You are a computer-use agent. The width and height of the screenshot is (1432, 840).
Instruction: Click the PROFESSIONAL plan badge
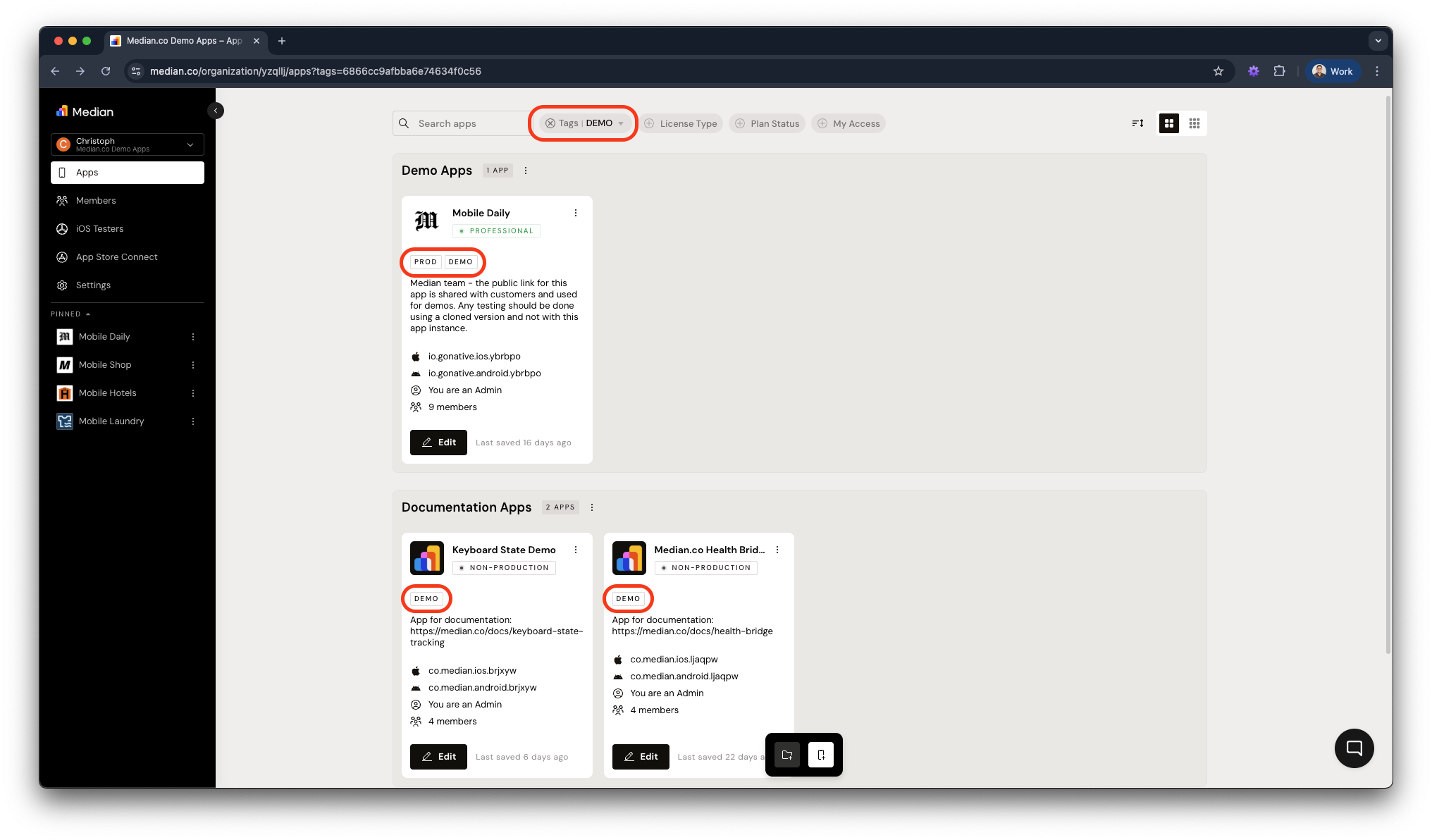pos(496,231)
